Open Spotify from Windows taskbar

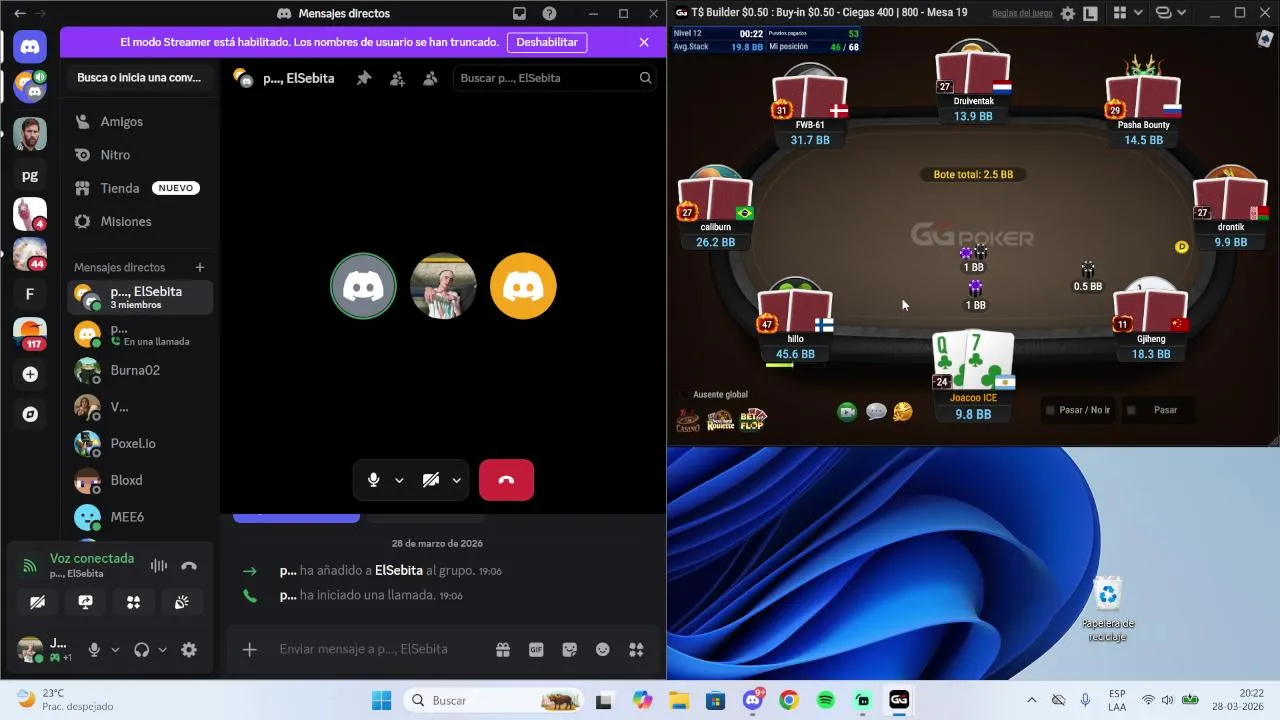point(826,700)
